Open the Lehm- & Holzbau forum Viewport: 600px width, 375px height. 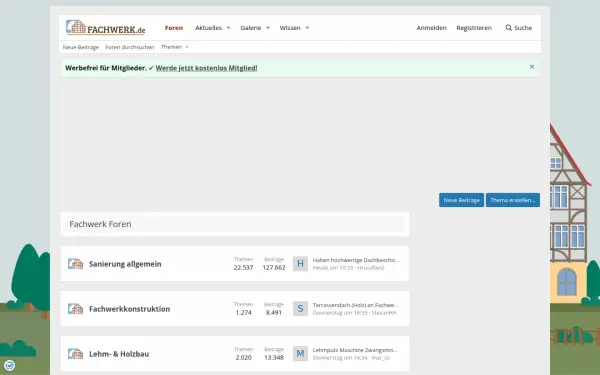[x=119, y=354]
